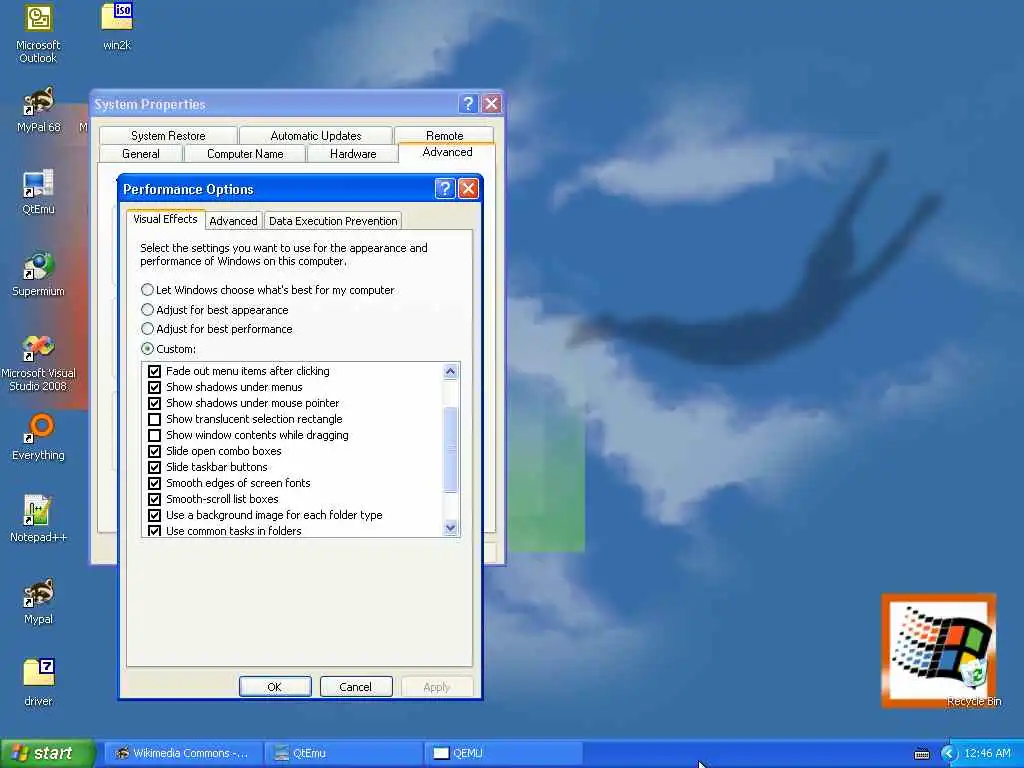Close the System Properties window
Viewport: 1024px width, 768px height.
click(x=491, y=104)
